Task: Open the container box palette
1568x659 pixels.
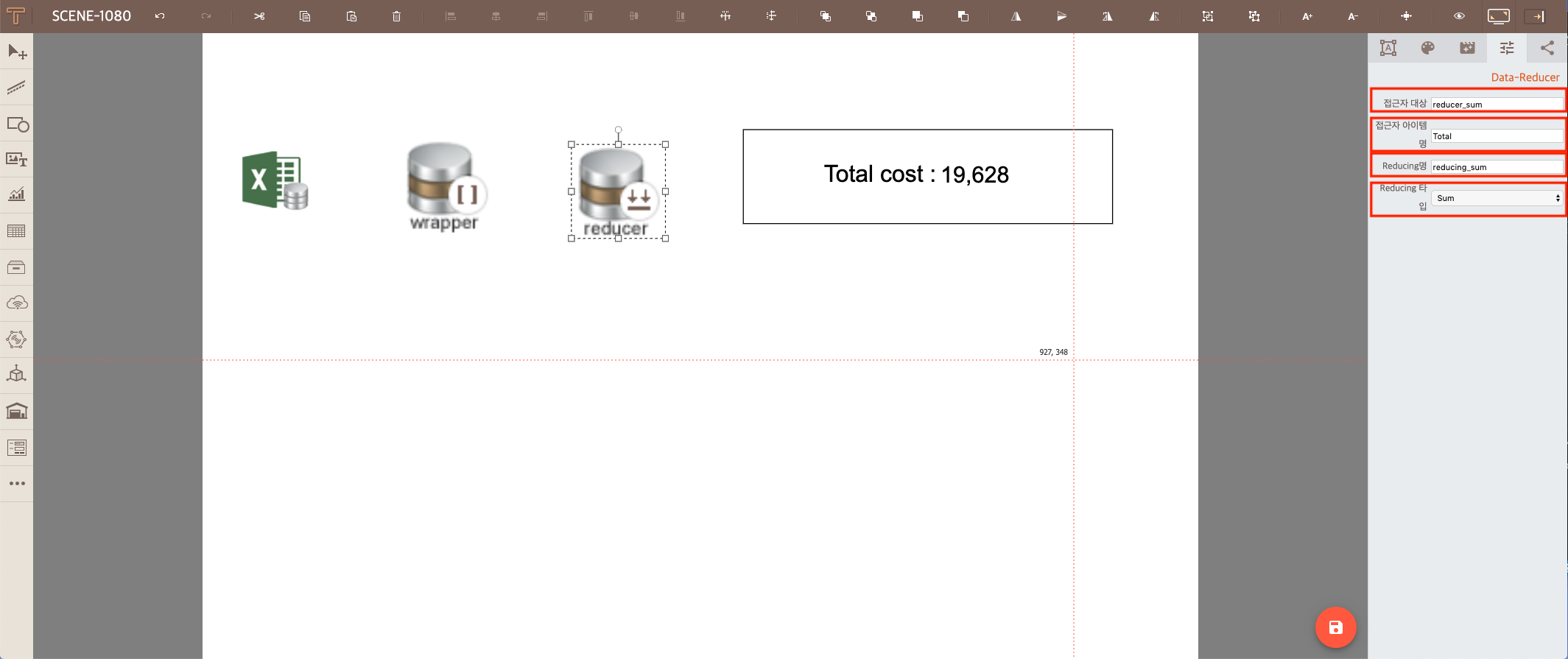Action: pos(17,267)
